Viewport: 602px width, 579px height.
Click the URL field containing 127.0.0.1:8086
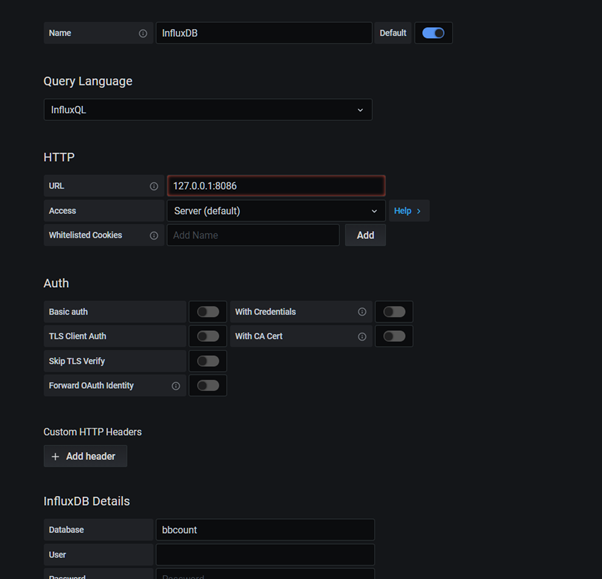pyautogui.click(x=275, y=186)
